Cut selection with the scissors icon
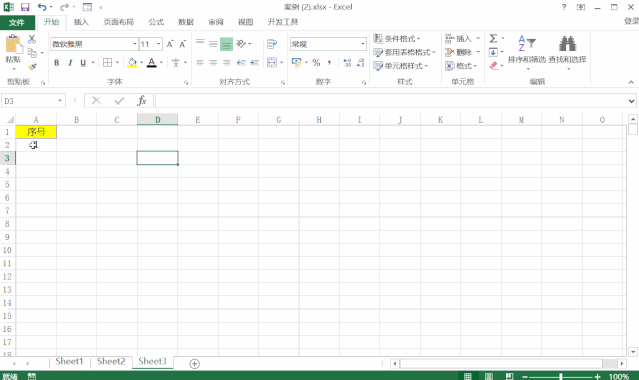Image resolution: width=639 pixels, height=380 pixels. click(32, 40)
